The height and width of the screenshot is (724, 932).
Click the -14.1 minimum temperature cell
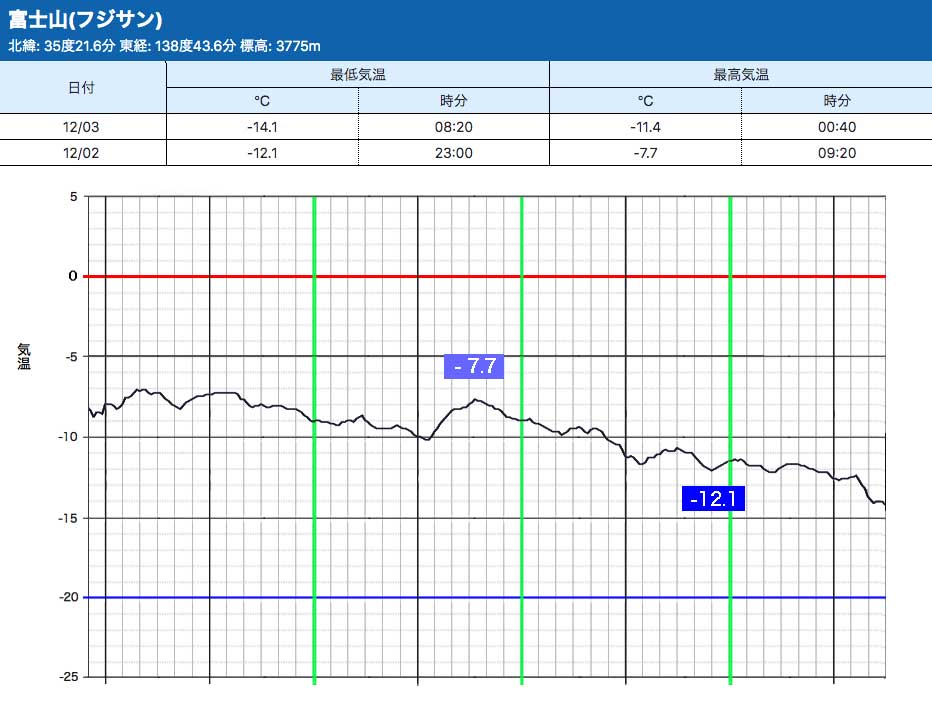(262, 127)
